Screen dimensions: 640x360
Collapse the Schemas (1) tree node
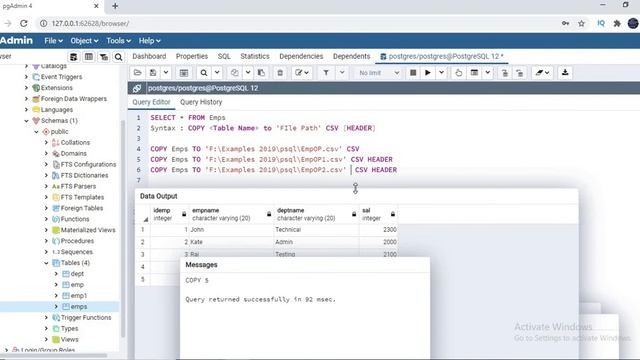27,121
